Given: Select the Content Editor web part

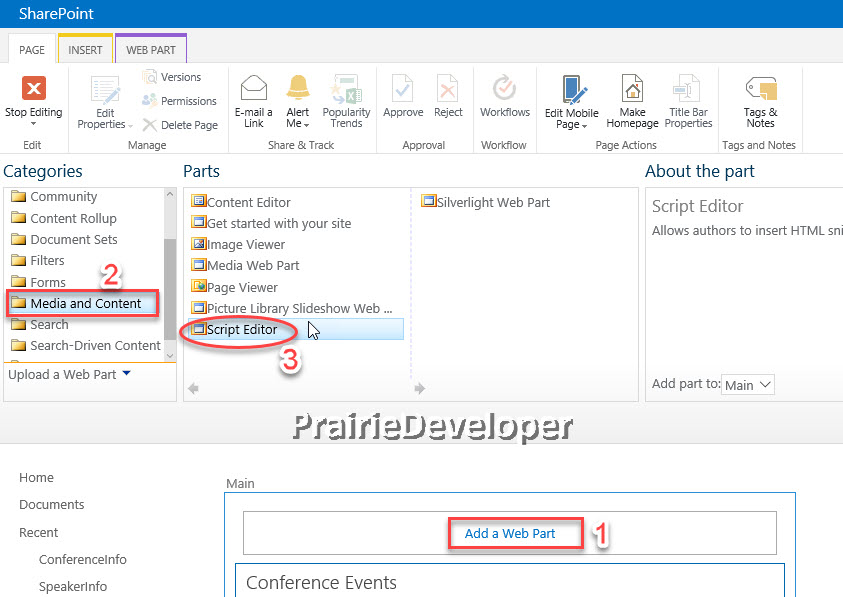Looking at the screenshot, I should [x=241, y=202].
